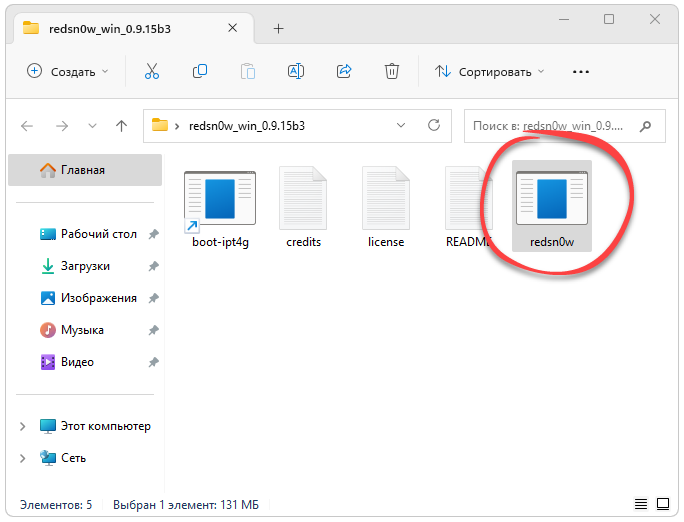Select Сеть in sidebar
Image resolution: width=684 pixels, height=522 pixels.
point(74,458)
